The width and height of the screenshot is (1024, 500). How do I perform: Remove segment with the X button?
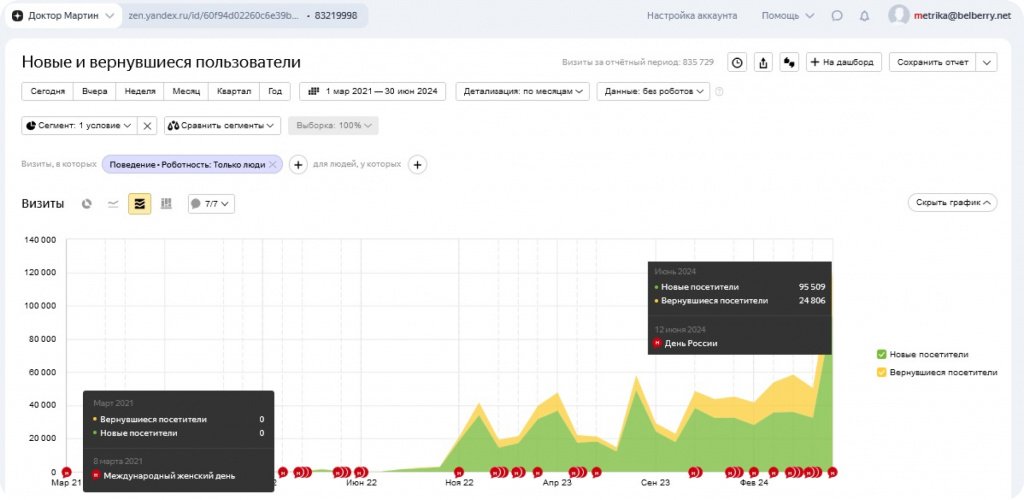[147, 126]
